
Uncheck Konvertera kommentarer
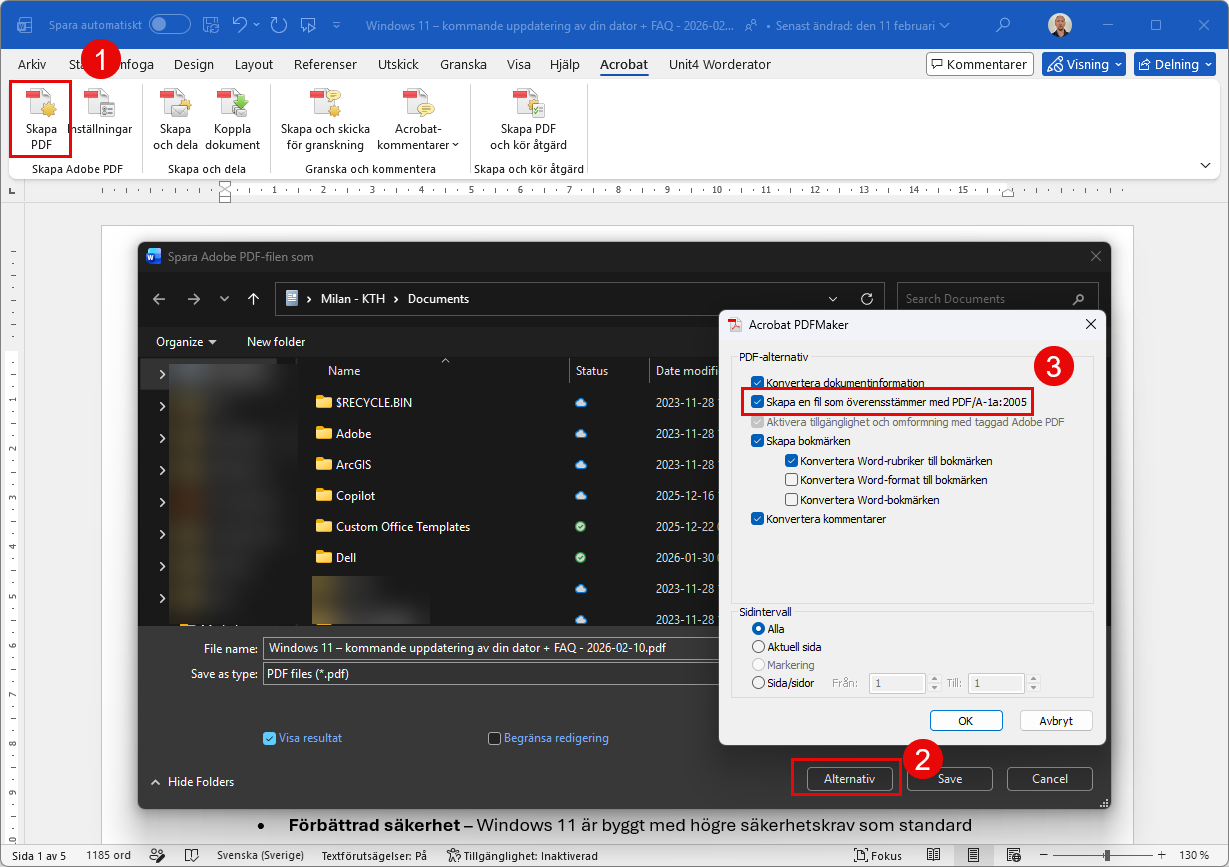(758, 519)
